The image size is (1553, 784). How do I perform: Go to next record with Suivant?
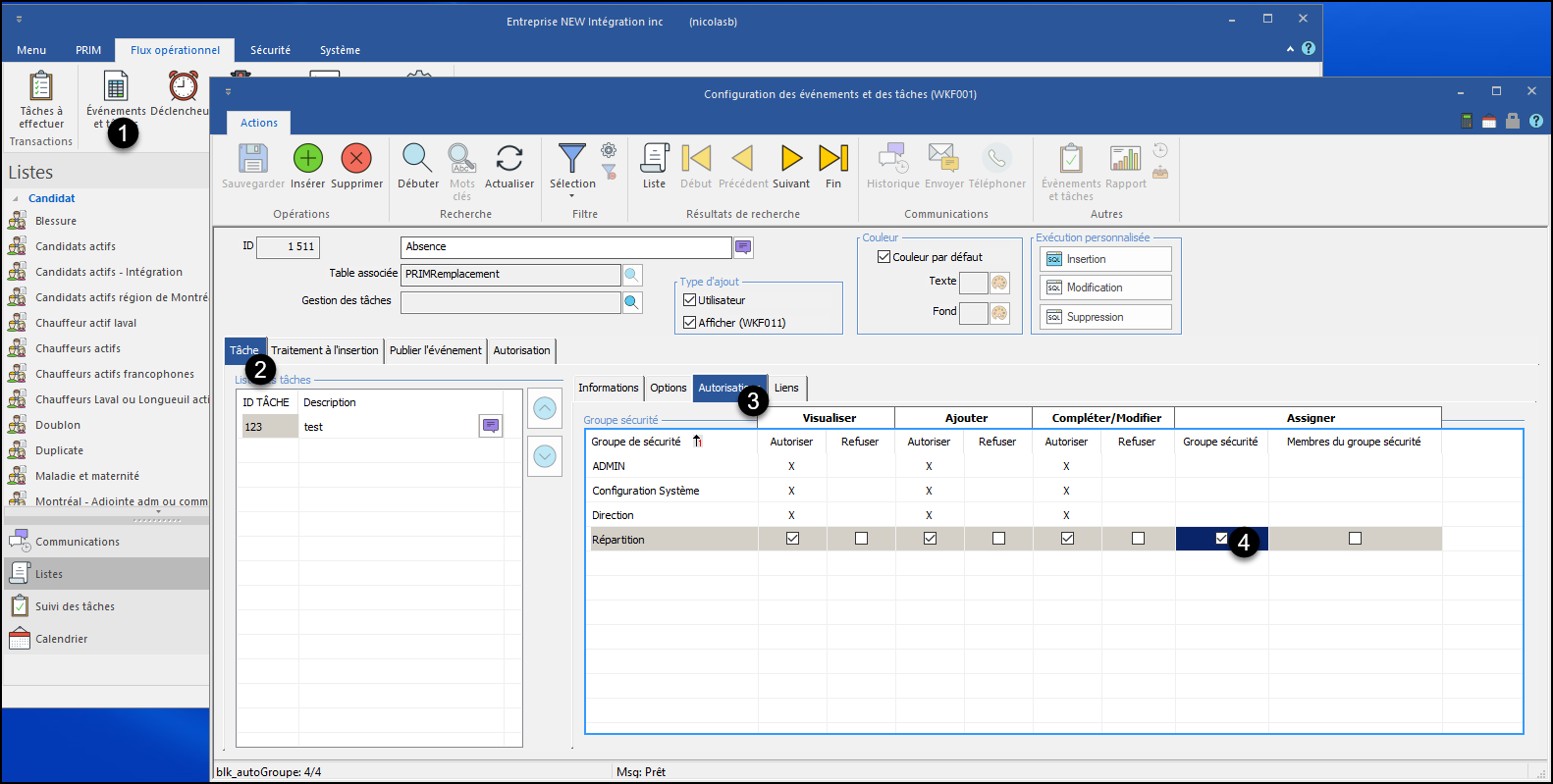791,159
